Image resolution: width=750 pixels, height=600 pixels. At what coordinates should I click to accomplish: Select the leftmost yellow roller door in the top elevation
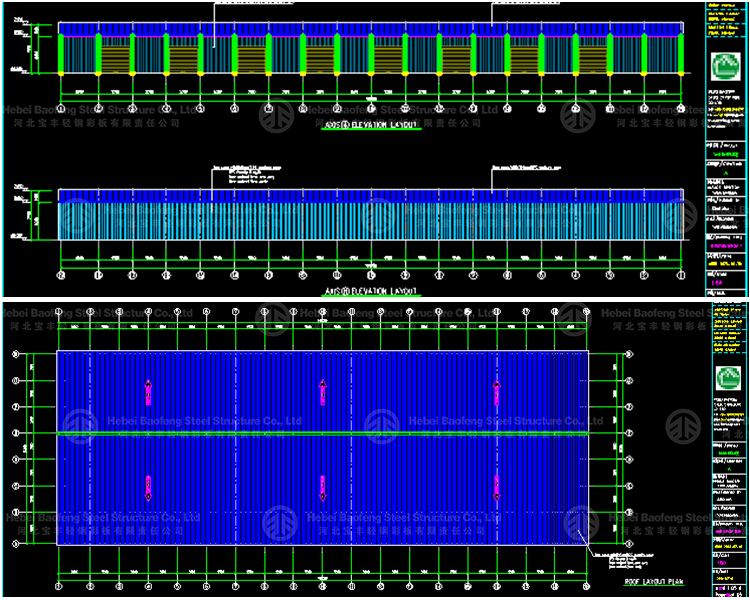(115, 57)
